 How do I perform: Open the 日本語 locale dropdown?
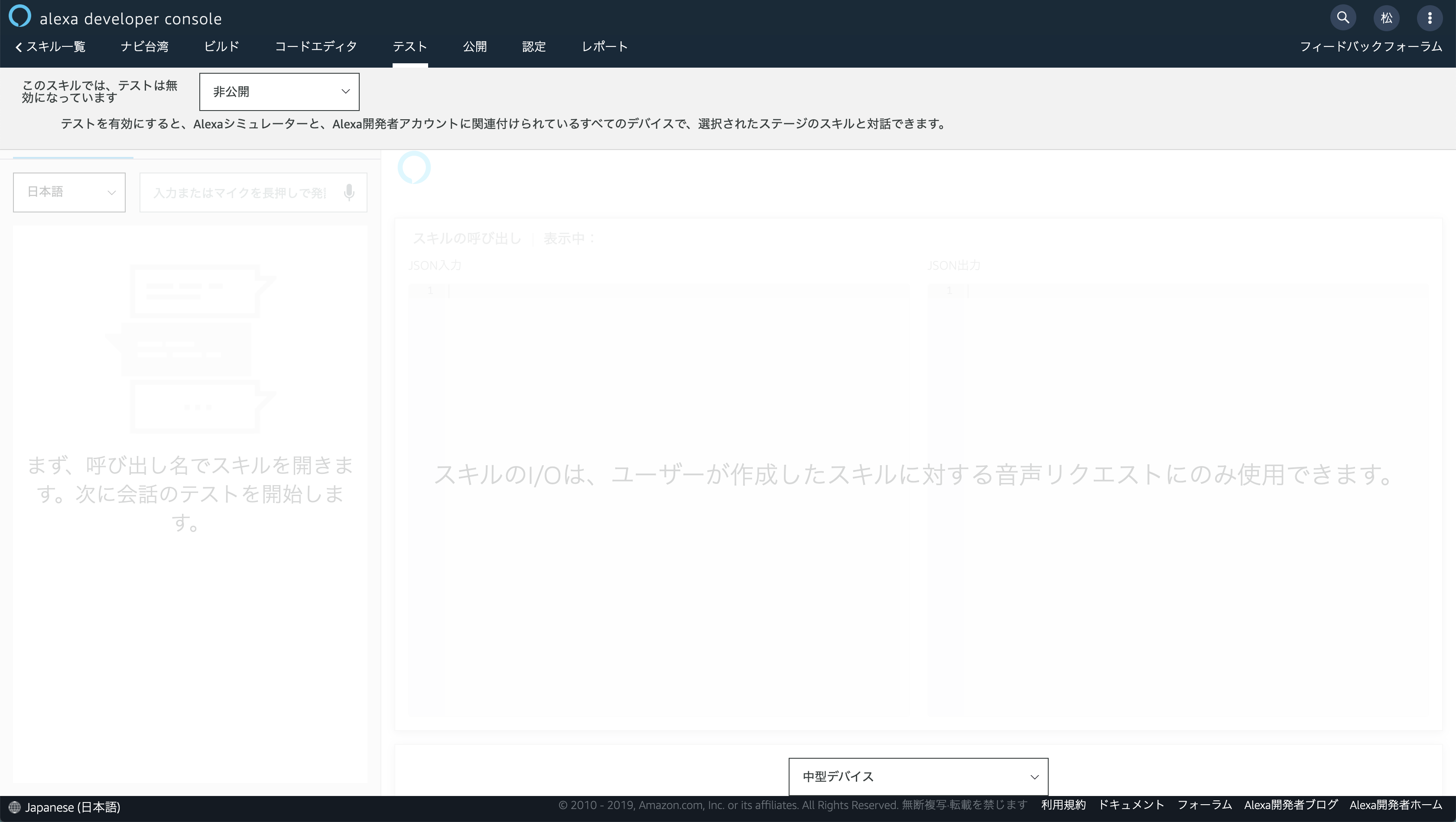pyautogui.click(x=69, y=192)
